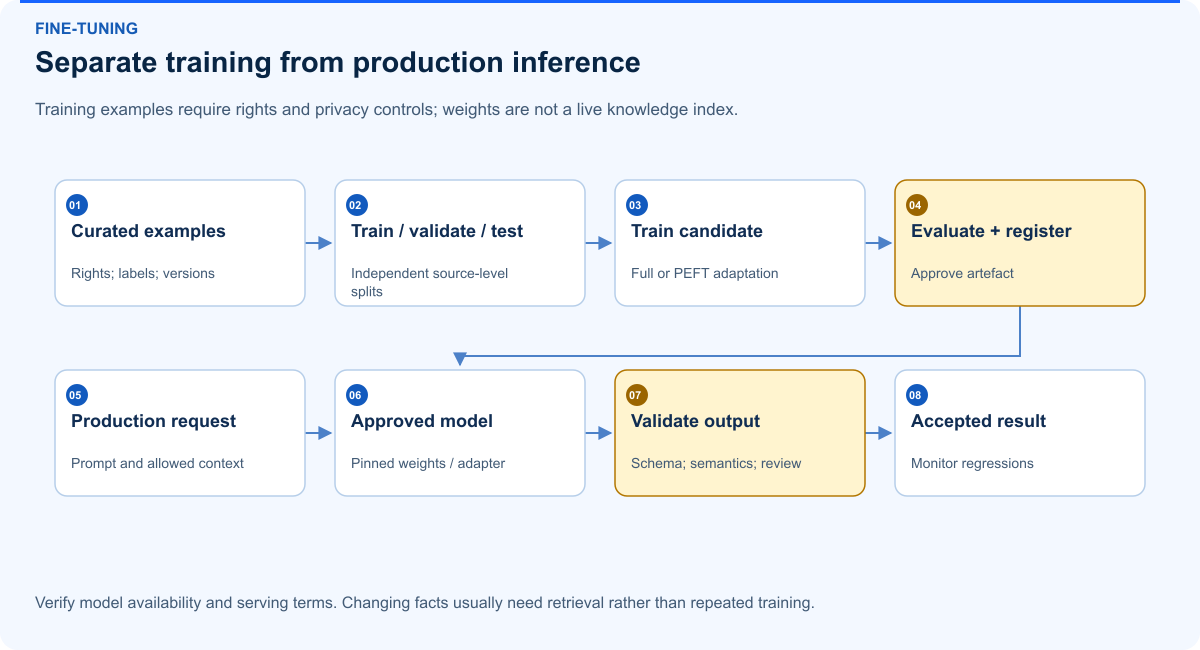This screenshot has width=1200, height=650.
Task: Click 'Full or PEFT adaptation' text
Action: pos(704,273)
